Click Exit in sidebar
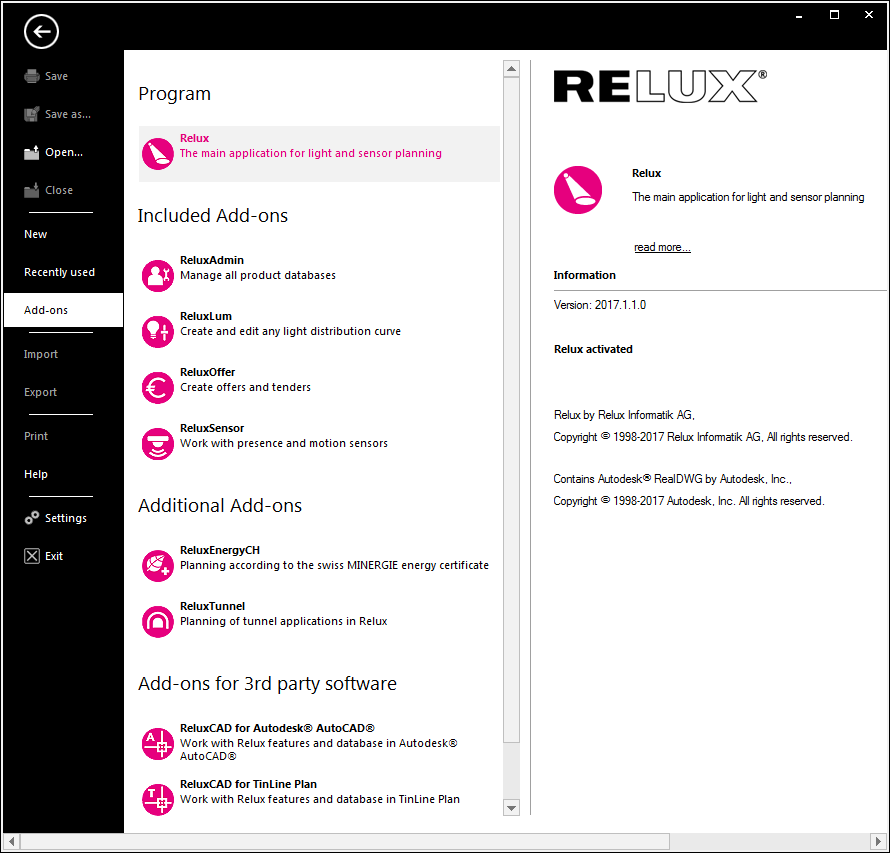 54,556
